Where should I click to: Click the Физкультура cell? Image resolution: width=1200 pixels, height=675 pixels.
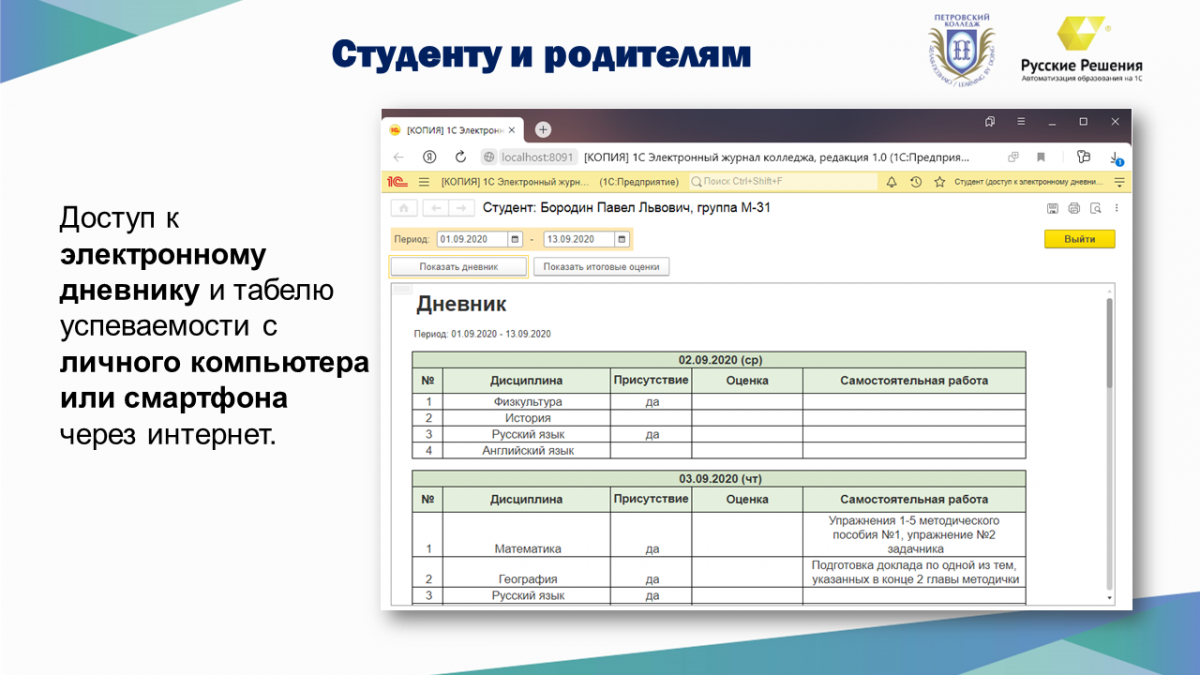[526, 401]
